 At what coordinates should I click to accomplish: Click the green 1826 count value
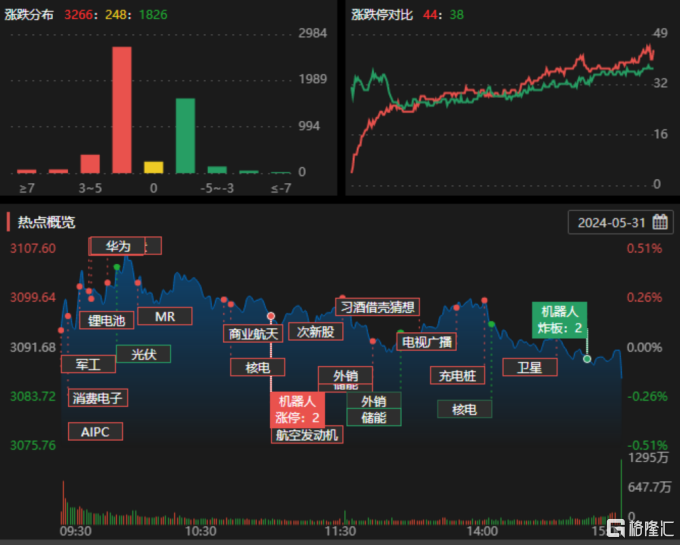(153, 14)
